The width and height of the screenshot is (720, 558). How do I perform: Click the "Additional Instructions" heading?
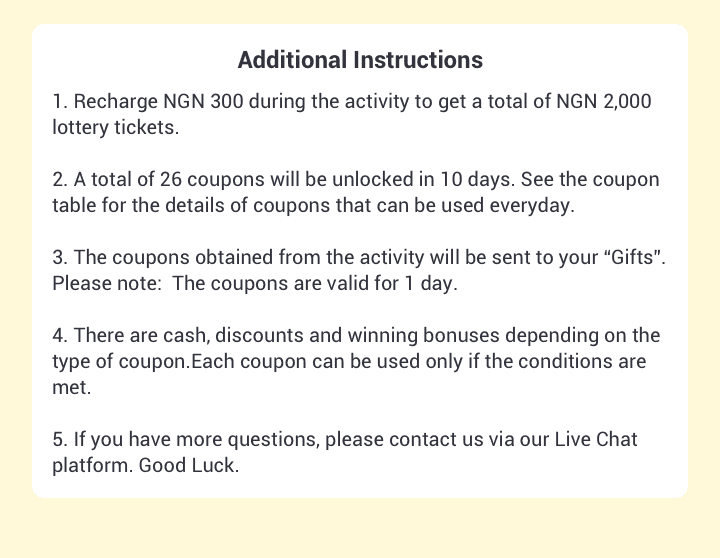360,60
